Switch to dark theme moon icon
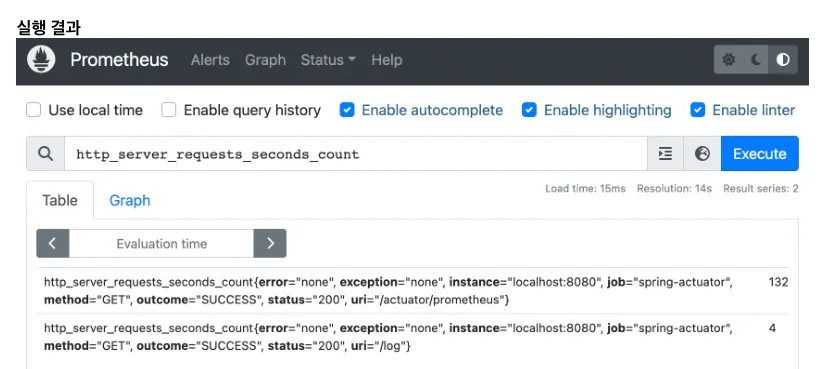This screenshot has height=369, width=822. pyautogui.click(x=755, y=60)
